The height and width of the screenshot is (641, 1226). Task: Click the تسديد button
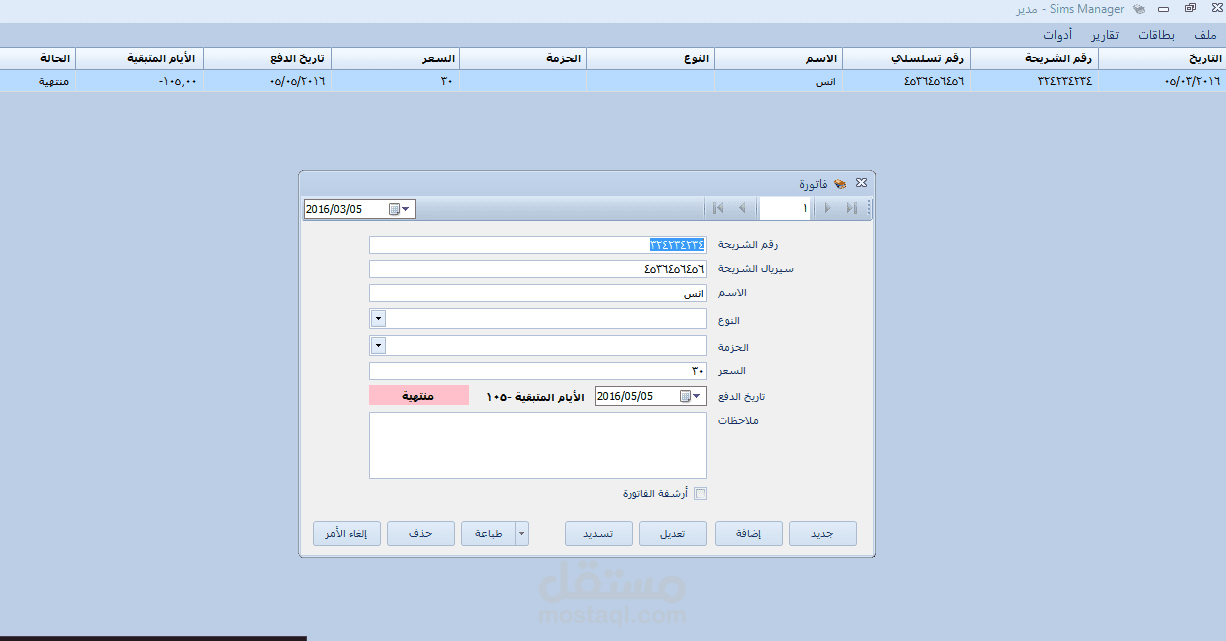598,533
